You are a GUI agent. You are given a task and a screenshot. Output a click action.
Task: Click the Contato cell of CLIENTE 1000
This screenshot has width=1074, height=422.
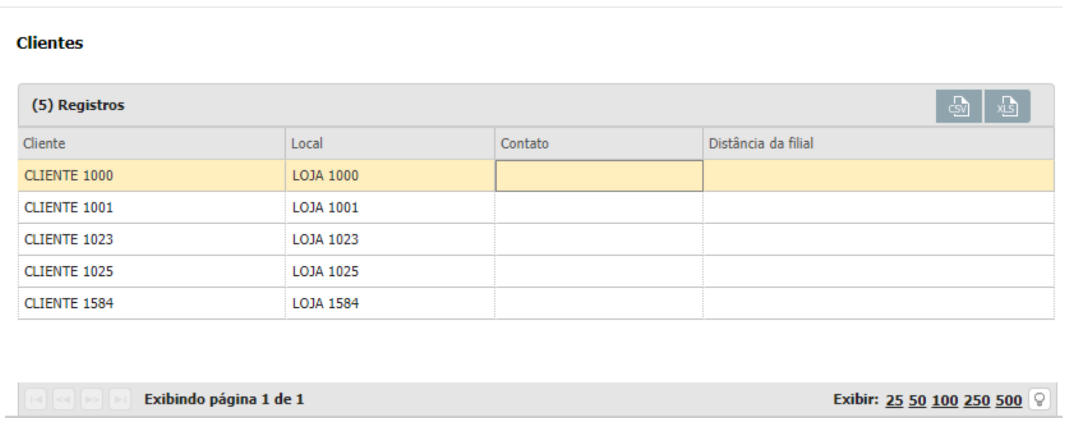click(599, 176)
